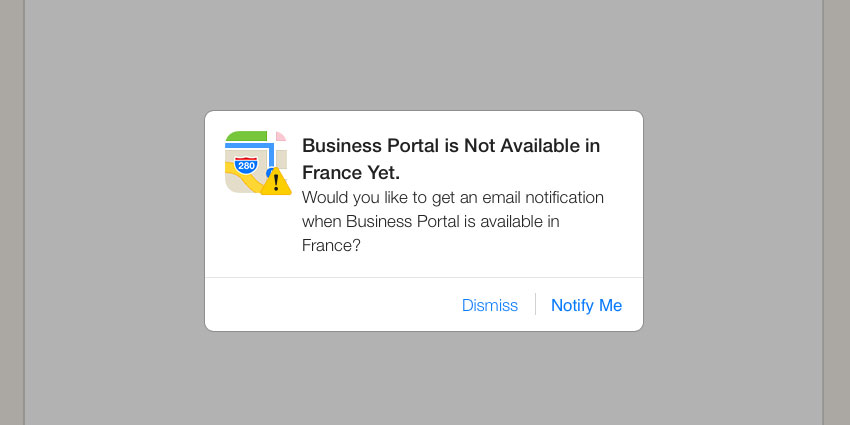This screenshot has width=850, height=425.
Task: Click the word 'France?' ending the message
Action: coord(331,246)
